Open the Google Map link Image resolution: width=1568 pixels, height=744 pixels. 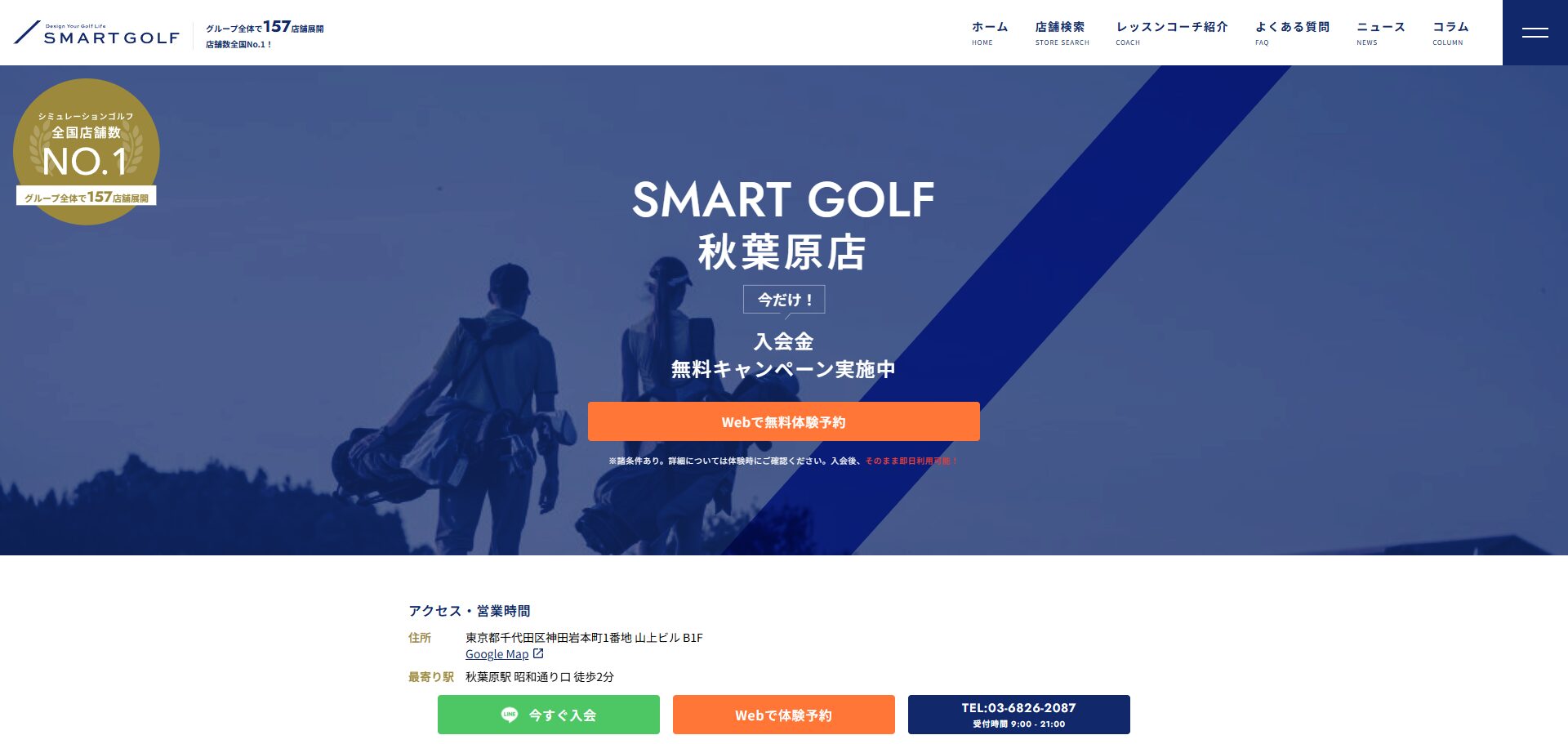coord(497,654)
